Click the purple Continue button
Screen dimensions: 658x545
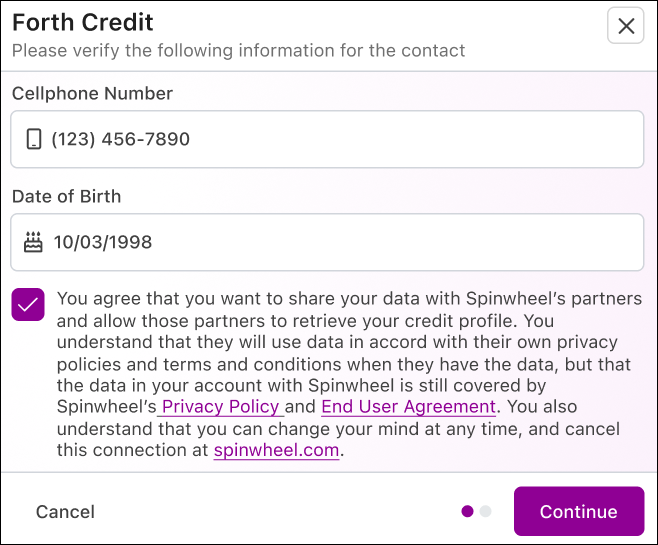(x=579, y=511)
